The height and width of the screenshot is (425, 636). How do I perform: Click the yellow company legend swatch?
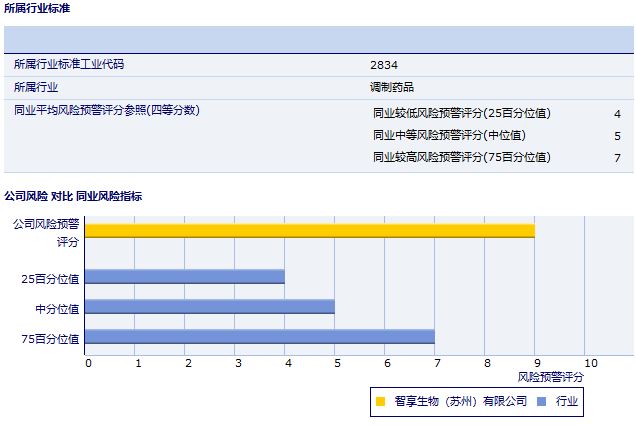click(x=380, y=401)
